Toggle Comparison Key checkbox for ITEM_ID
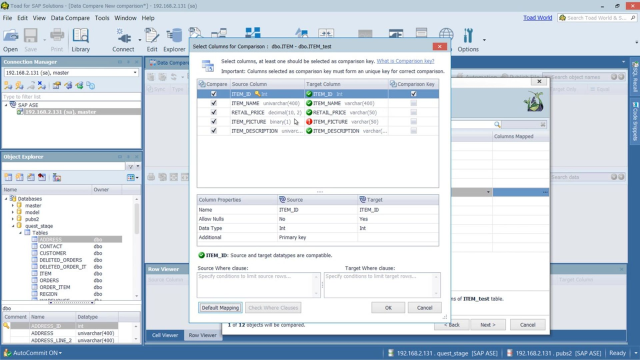 (x=413, y=94)
